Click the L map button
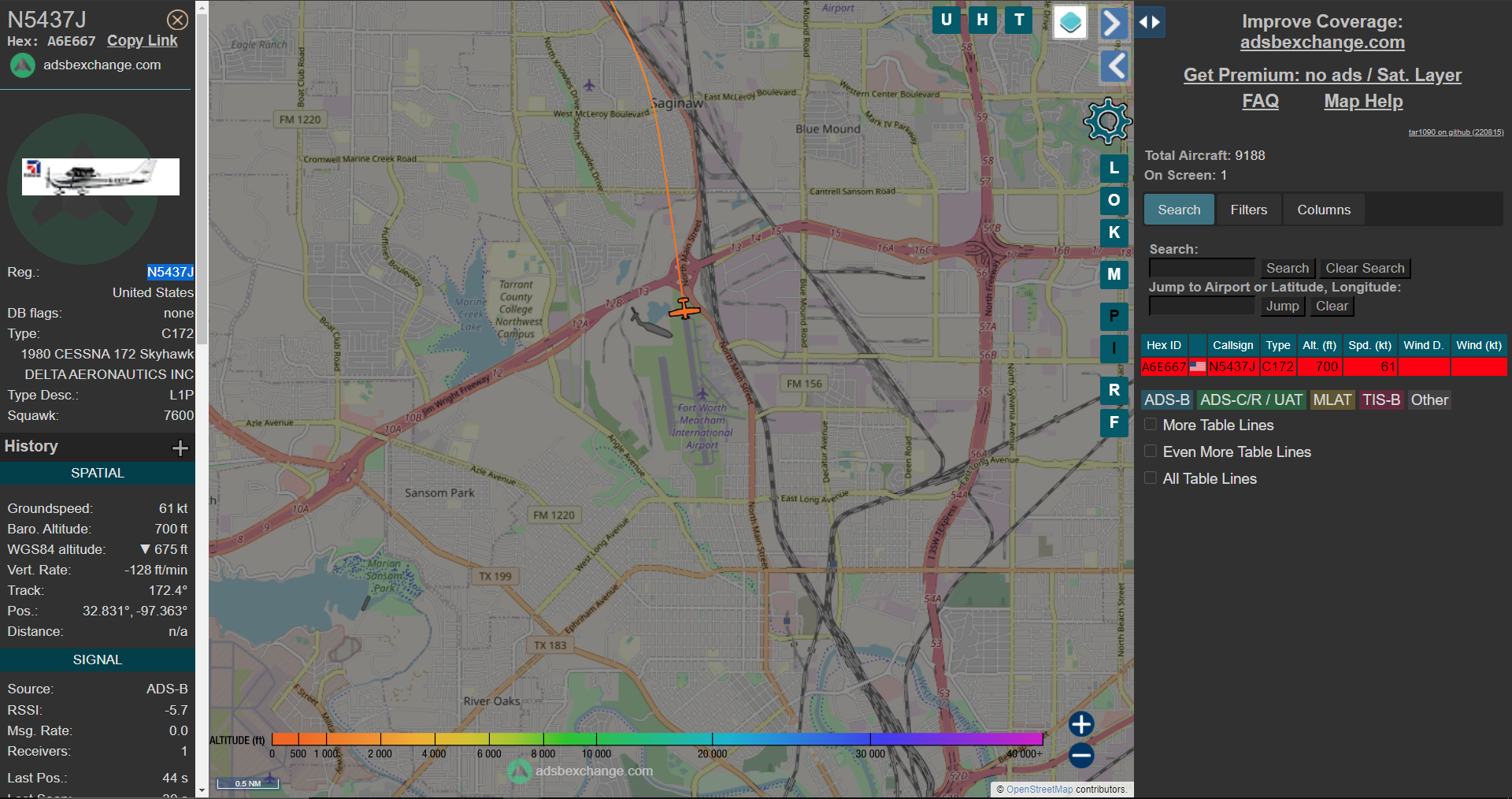This screenshot has width=1512, height=799. pos(1114,168)
